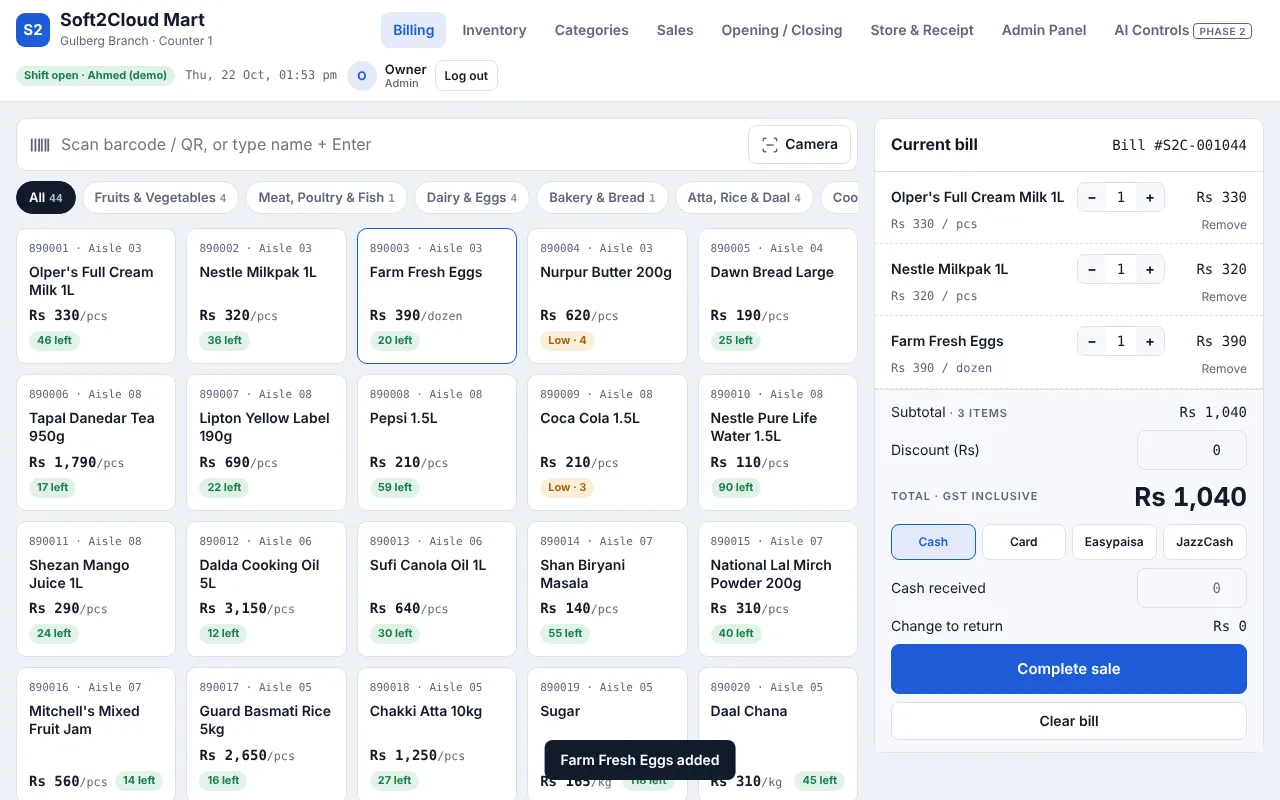Viewport: 1280px width, 800px height.
Task: Open the Camera scanner
Action: click(799, 145)
